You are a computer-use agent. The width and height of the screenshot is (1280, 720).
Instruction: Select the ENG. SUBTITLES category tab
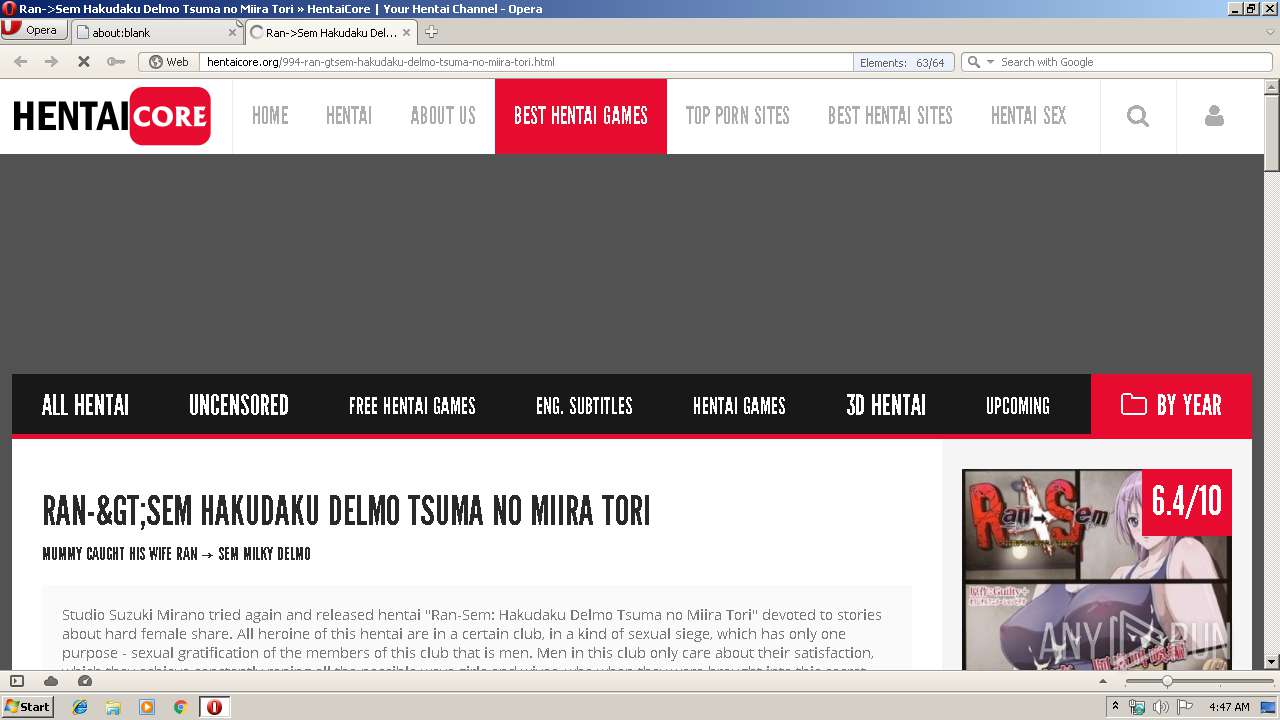click(584, 405)
